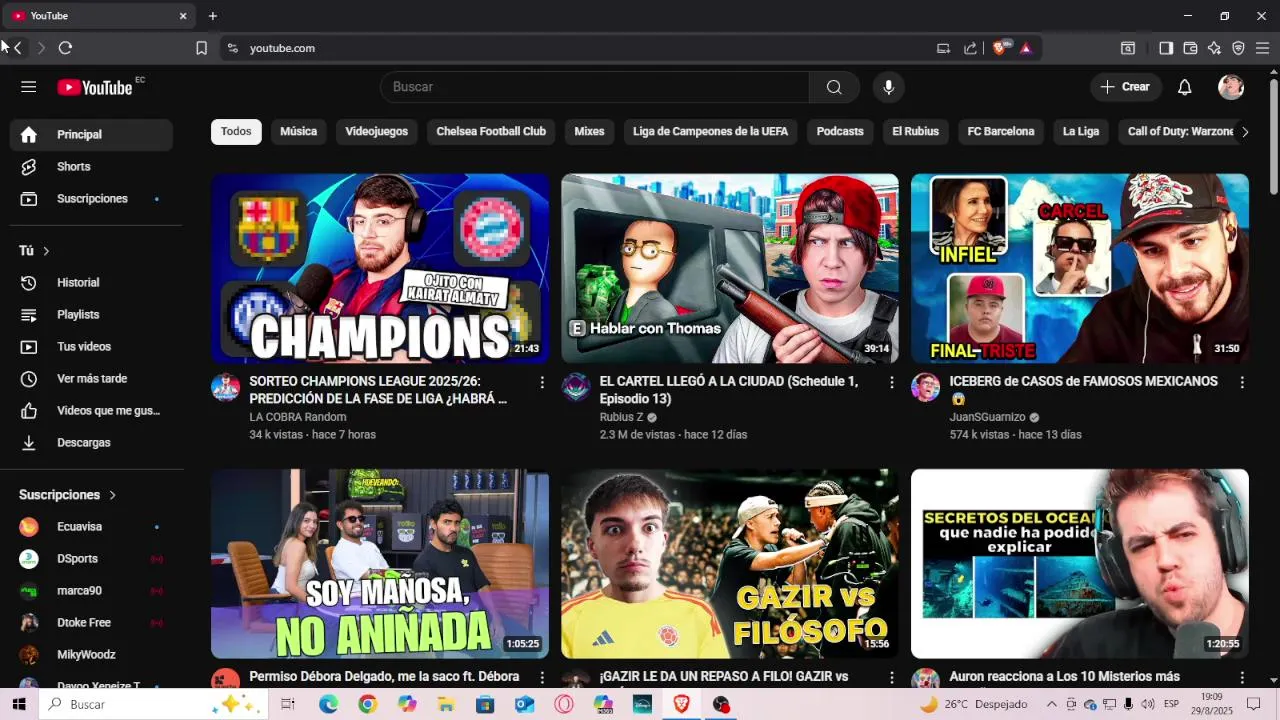The width and height of the screenshot is (1280, 720).
Task: Open options menu for ICEBERG DE CASOS video
Action: pos(1242,382)
